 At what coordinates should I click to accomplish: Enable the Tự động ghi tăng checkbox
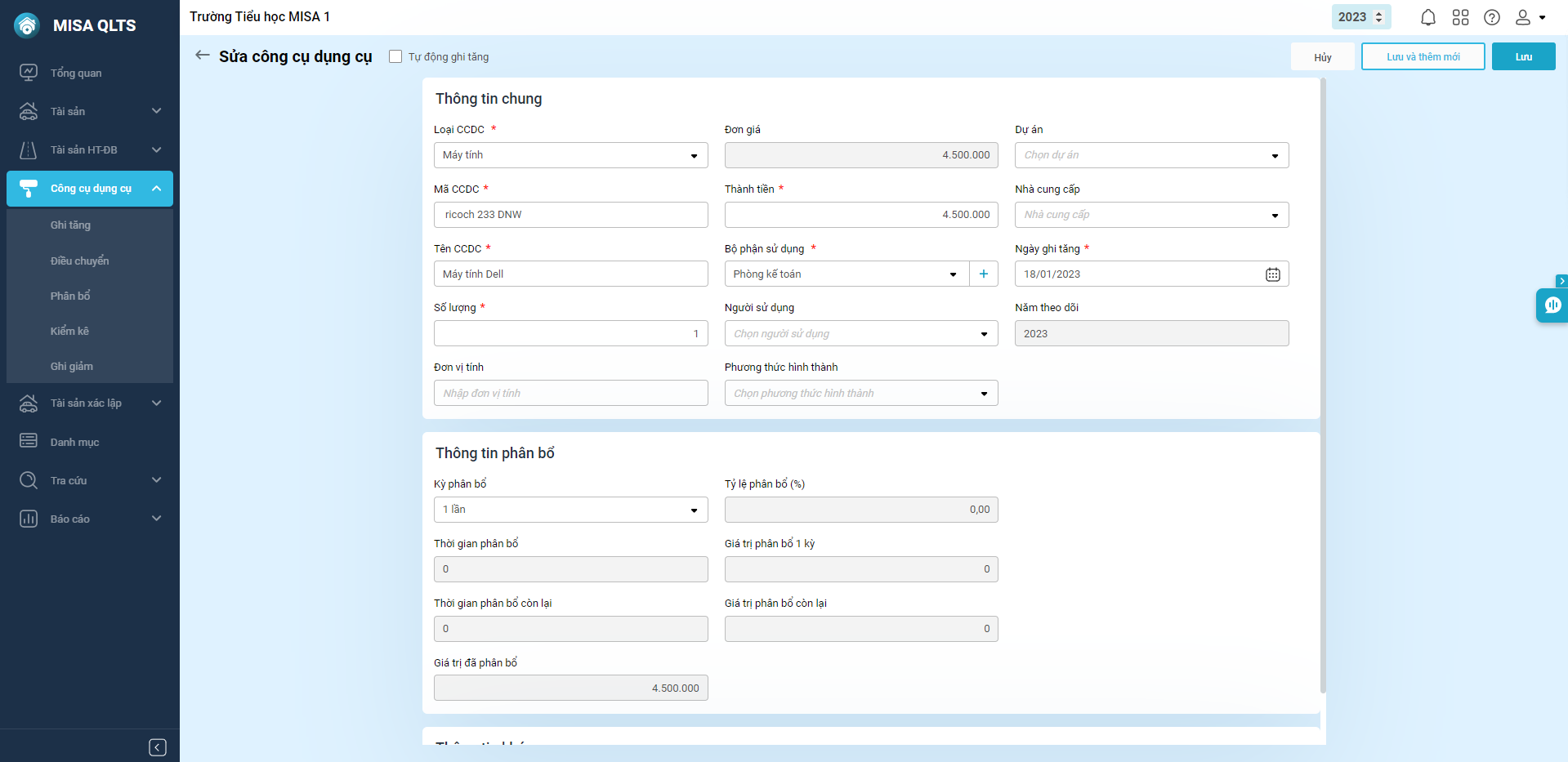(x=395, y=56)
